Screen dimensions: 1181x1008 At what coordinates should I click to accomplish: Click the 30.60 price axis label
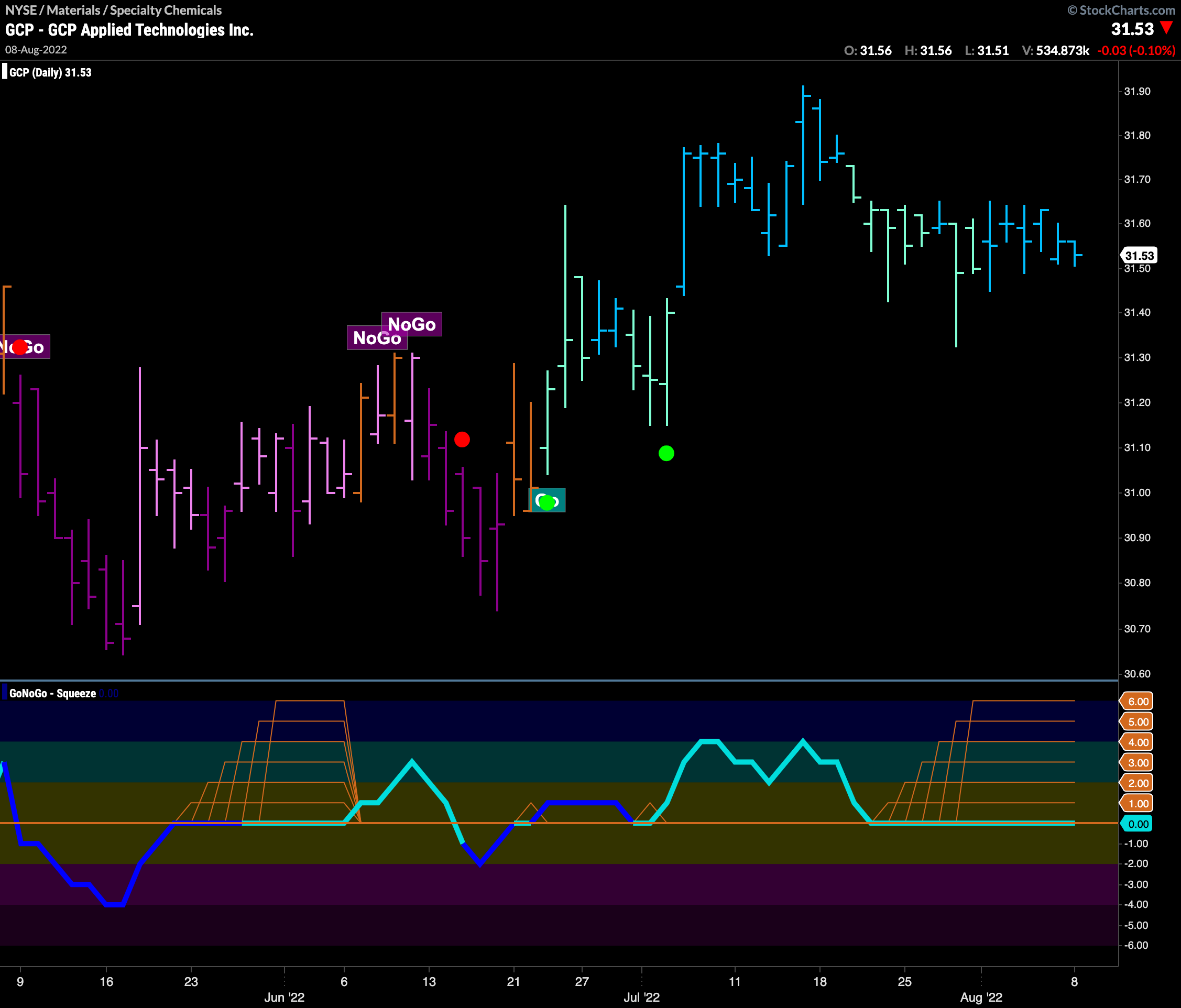(x=1137, y=674)
